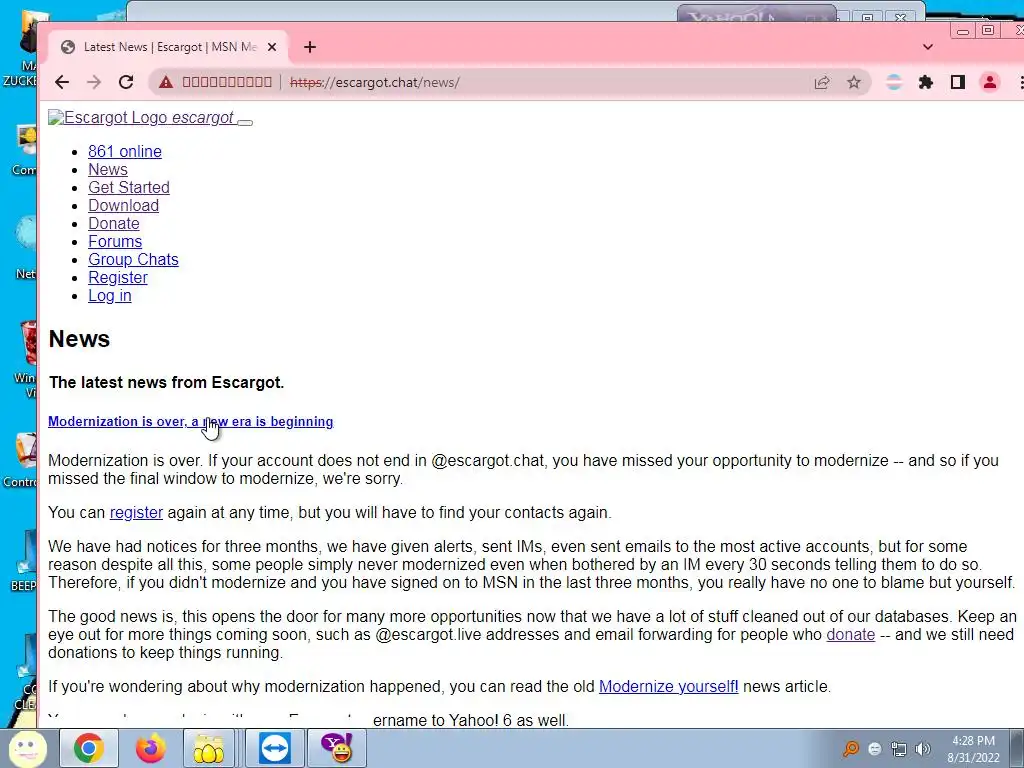
Task: Open the Get Started link
Action: point(129,187)
